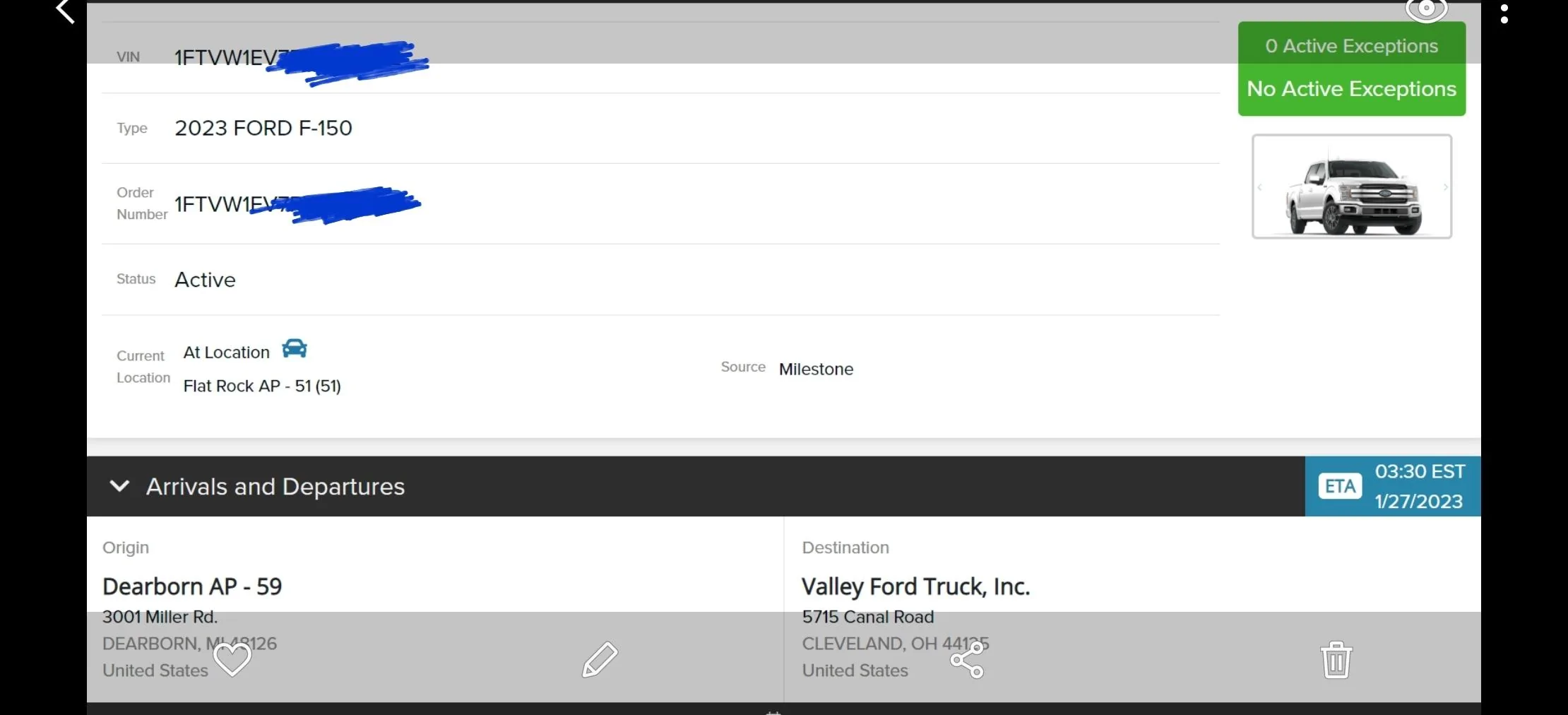This screenshot has height=715, width=1568.
Task: Tap the back arrow icon
Action: coord(65,12)
